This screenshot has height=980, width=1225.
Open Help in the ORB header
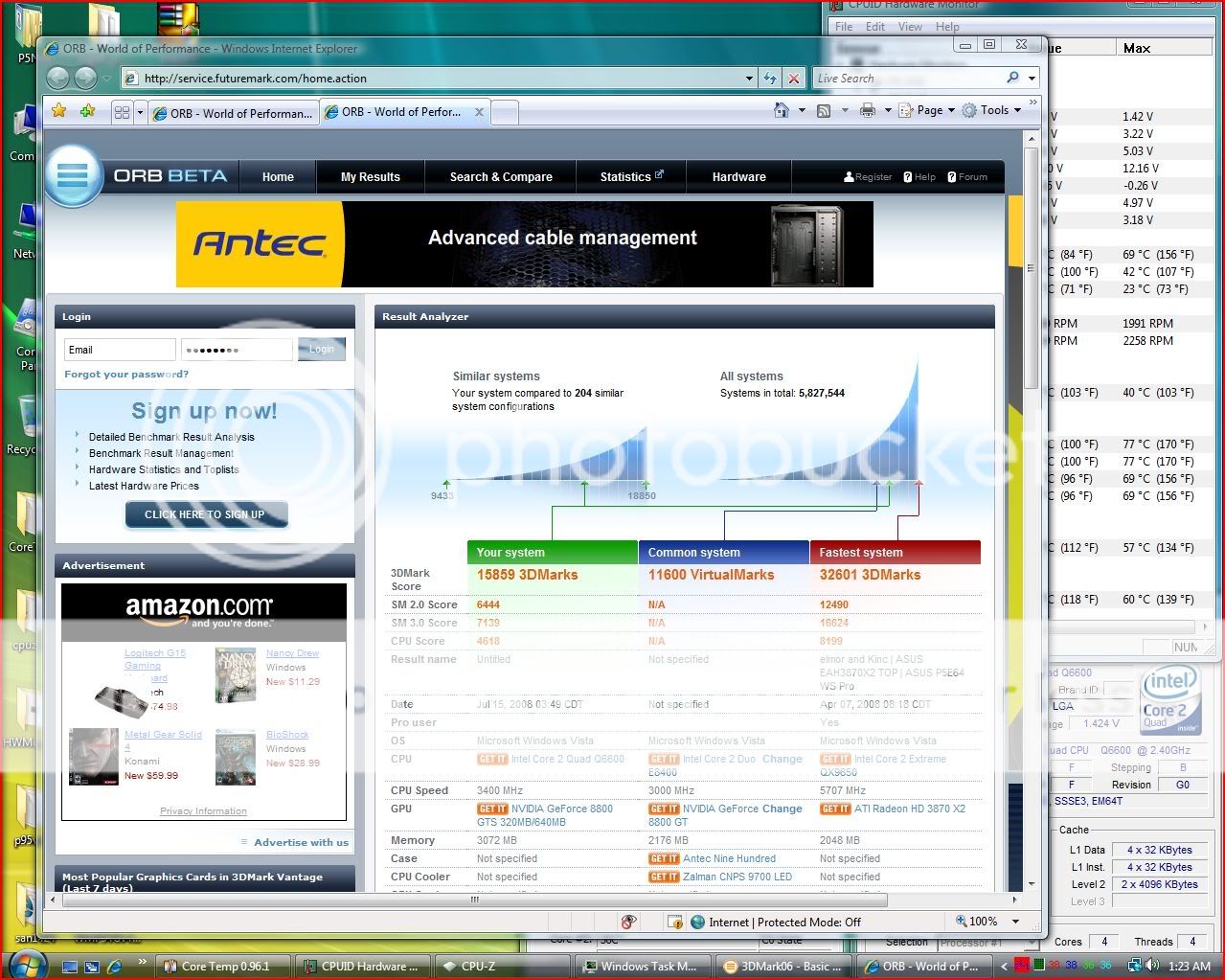[919, 177]
